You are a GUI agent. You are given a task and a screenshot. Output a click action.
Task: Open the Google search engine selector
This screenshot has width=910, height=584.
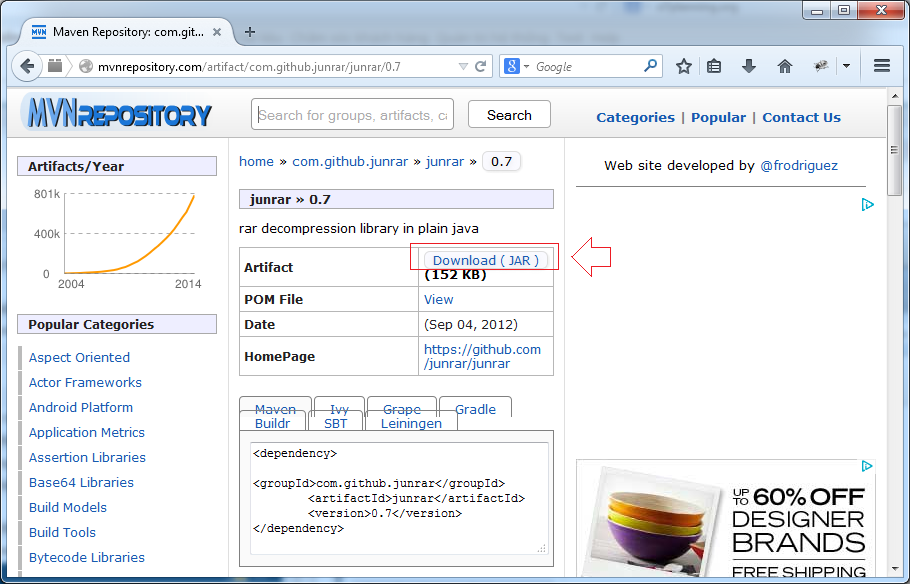(x=517, y=66)
